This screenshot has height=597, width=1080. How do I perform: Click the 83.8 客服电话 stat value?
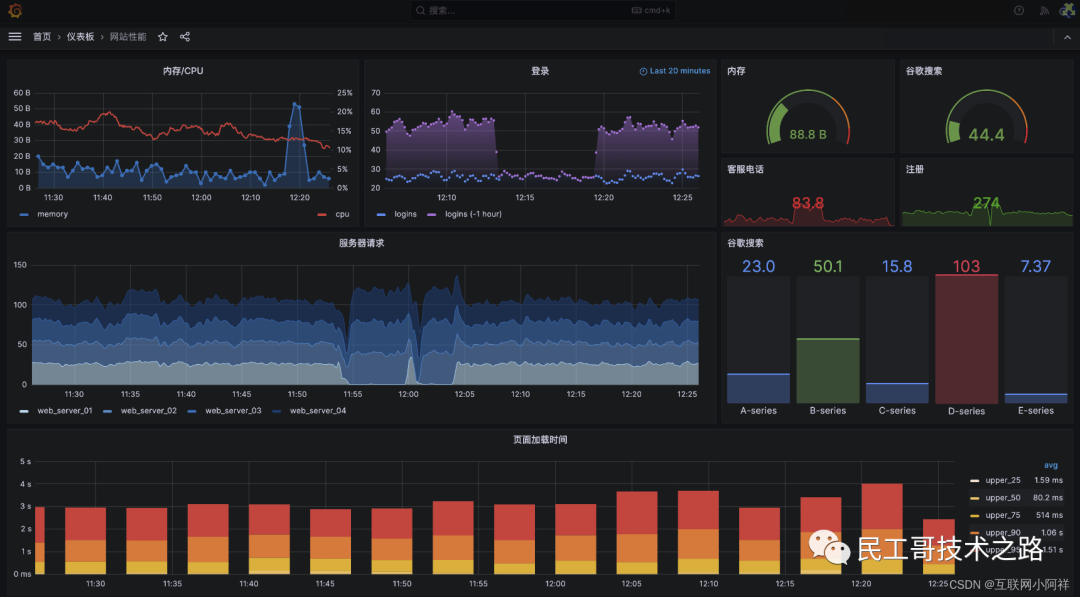point(807,203)
